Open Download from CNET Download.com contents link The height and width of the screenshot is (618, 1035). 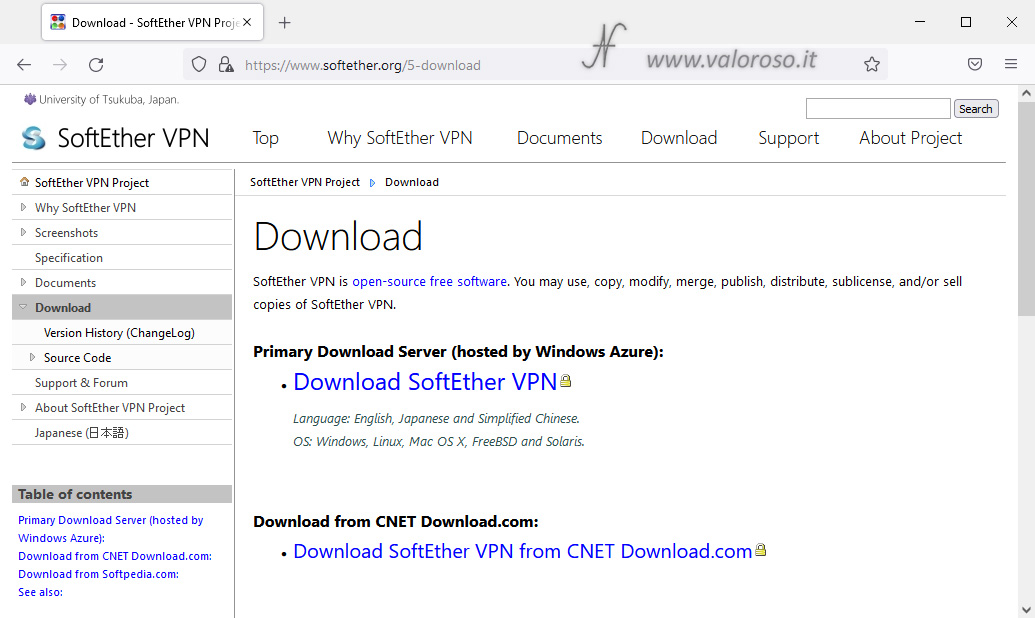pos(115,556)
